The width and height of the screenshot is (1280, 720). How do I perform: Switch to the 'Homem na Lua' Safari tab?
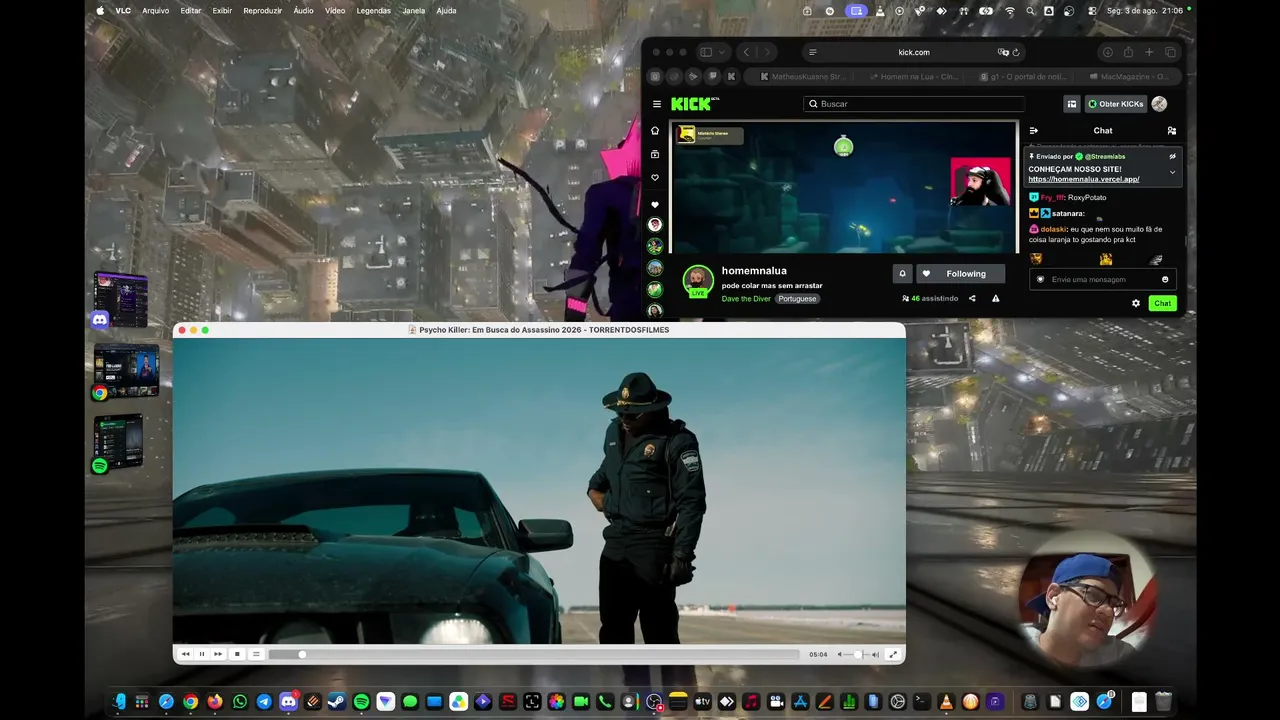click(x=913, y=76)
